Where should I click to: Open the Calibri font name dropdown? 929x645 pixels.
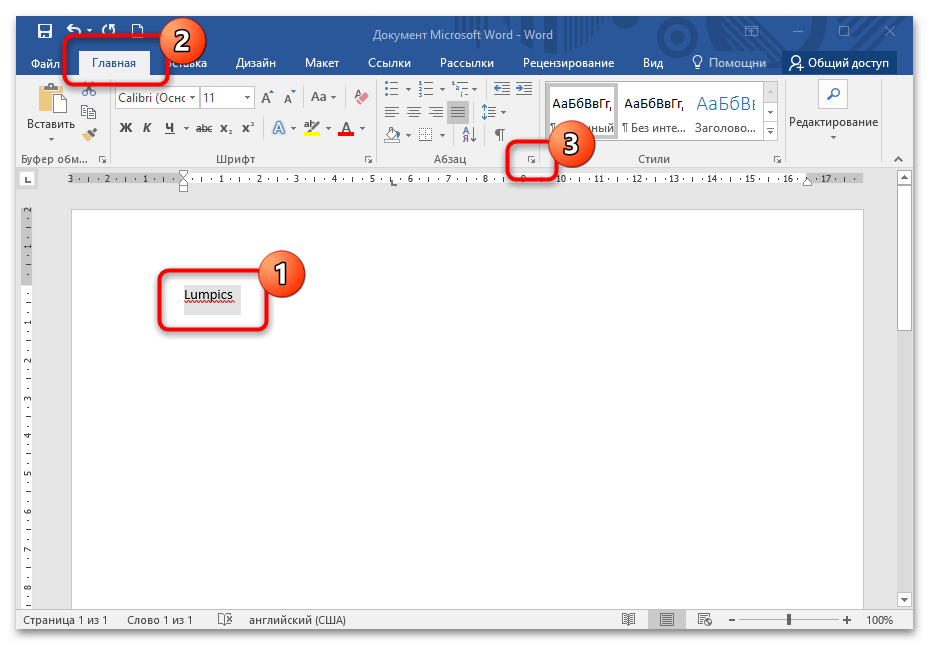pyautogui.click(x=156, y=97)
